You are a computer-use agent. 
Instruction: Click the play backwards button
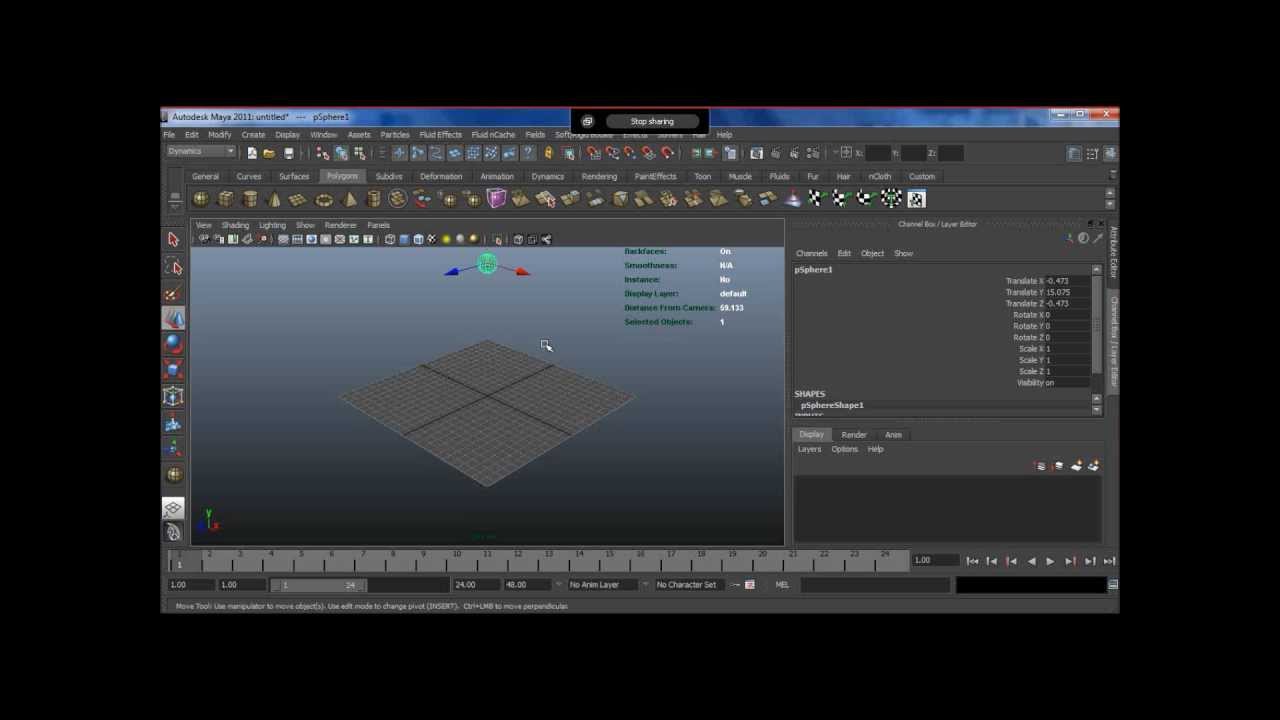[1031, 562]
